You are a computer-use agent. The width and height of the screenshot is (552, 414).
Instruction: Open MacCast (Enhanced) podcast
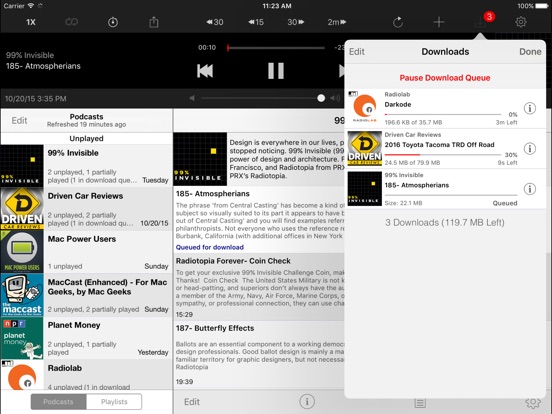coord(87,295)
